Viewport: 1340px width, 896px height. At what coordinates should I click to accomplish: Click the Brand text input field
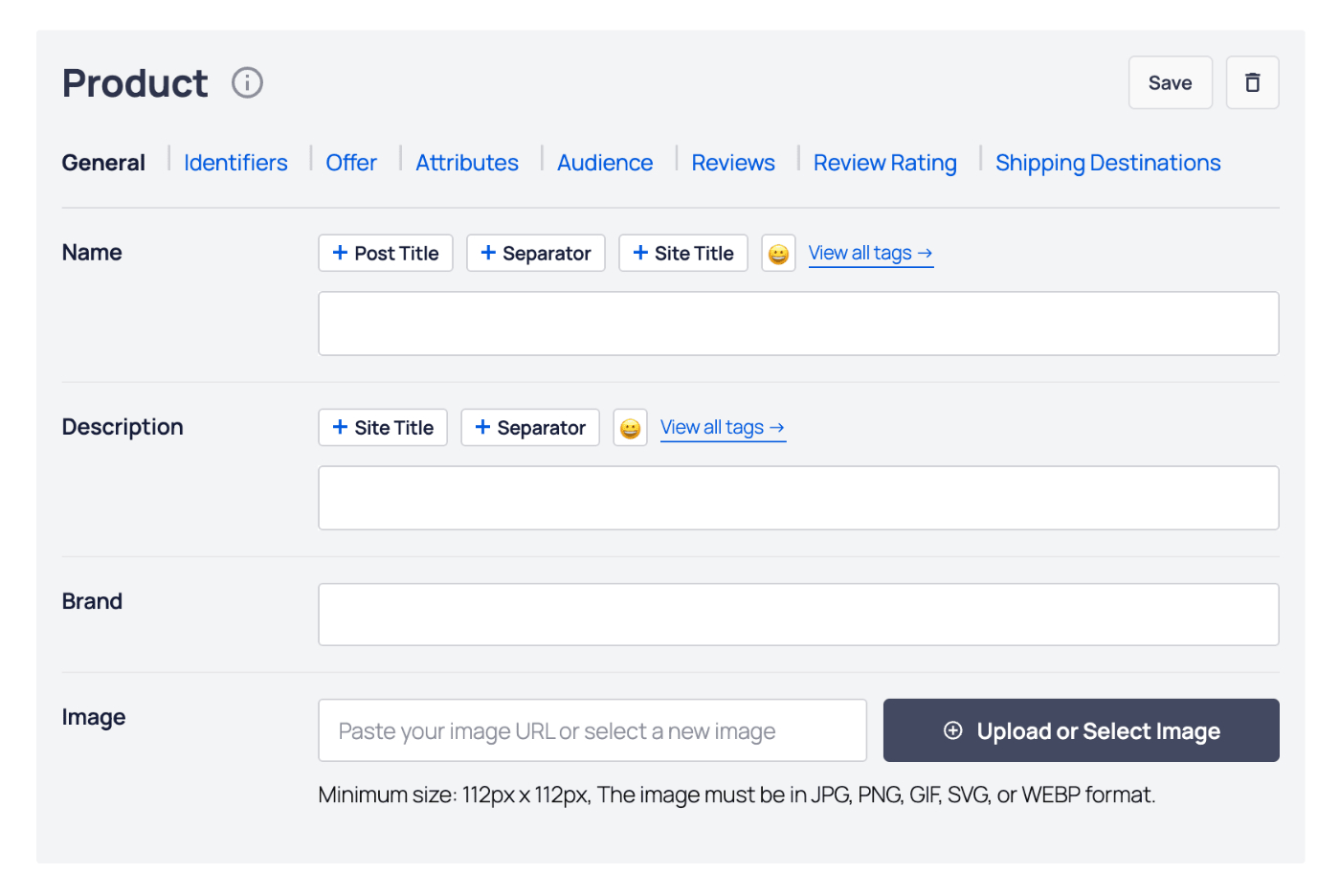[x=798, y=614]
